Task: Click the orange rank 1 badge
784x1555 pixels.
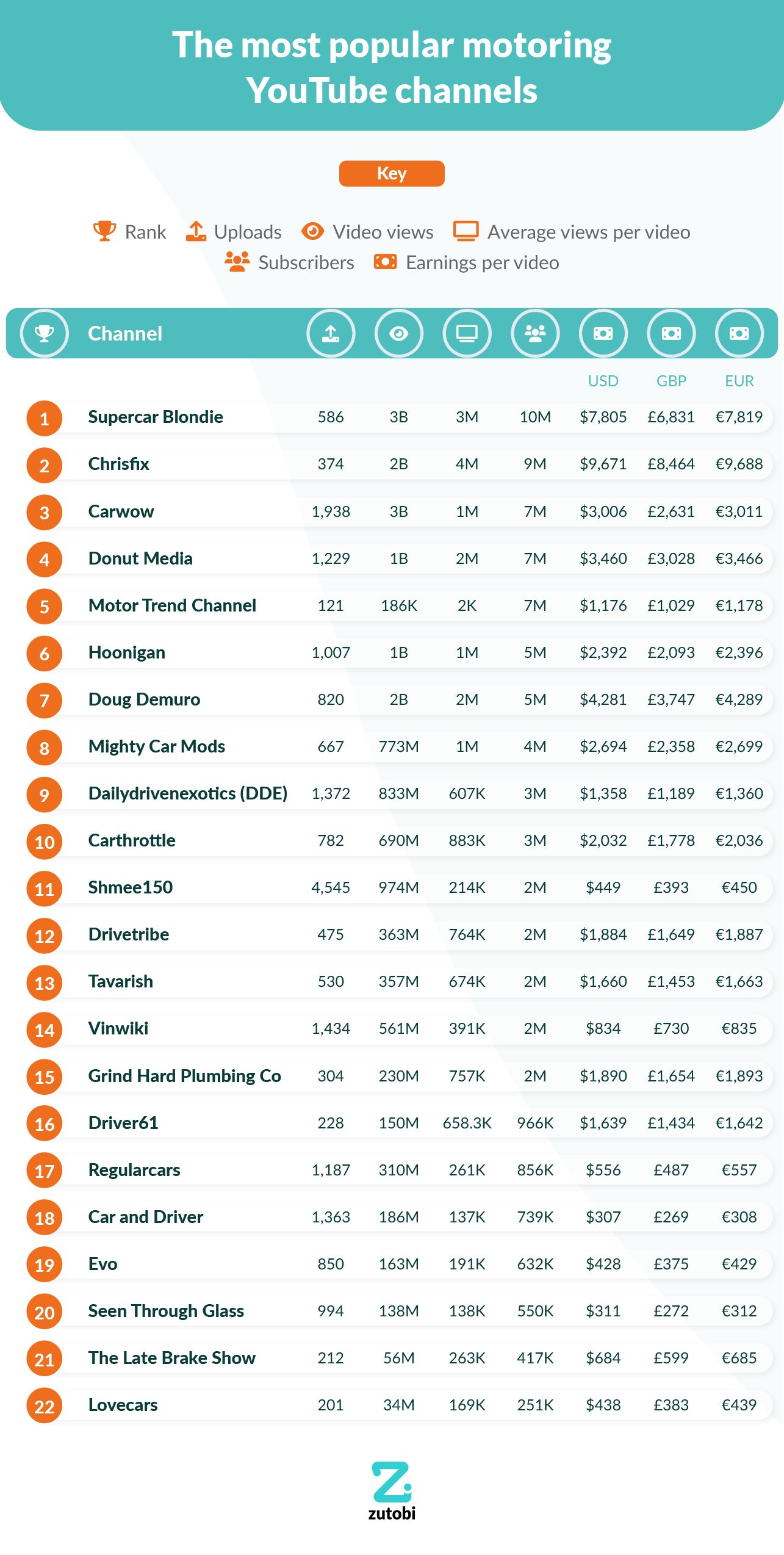Action: coord(45,419)
